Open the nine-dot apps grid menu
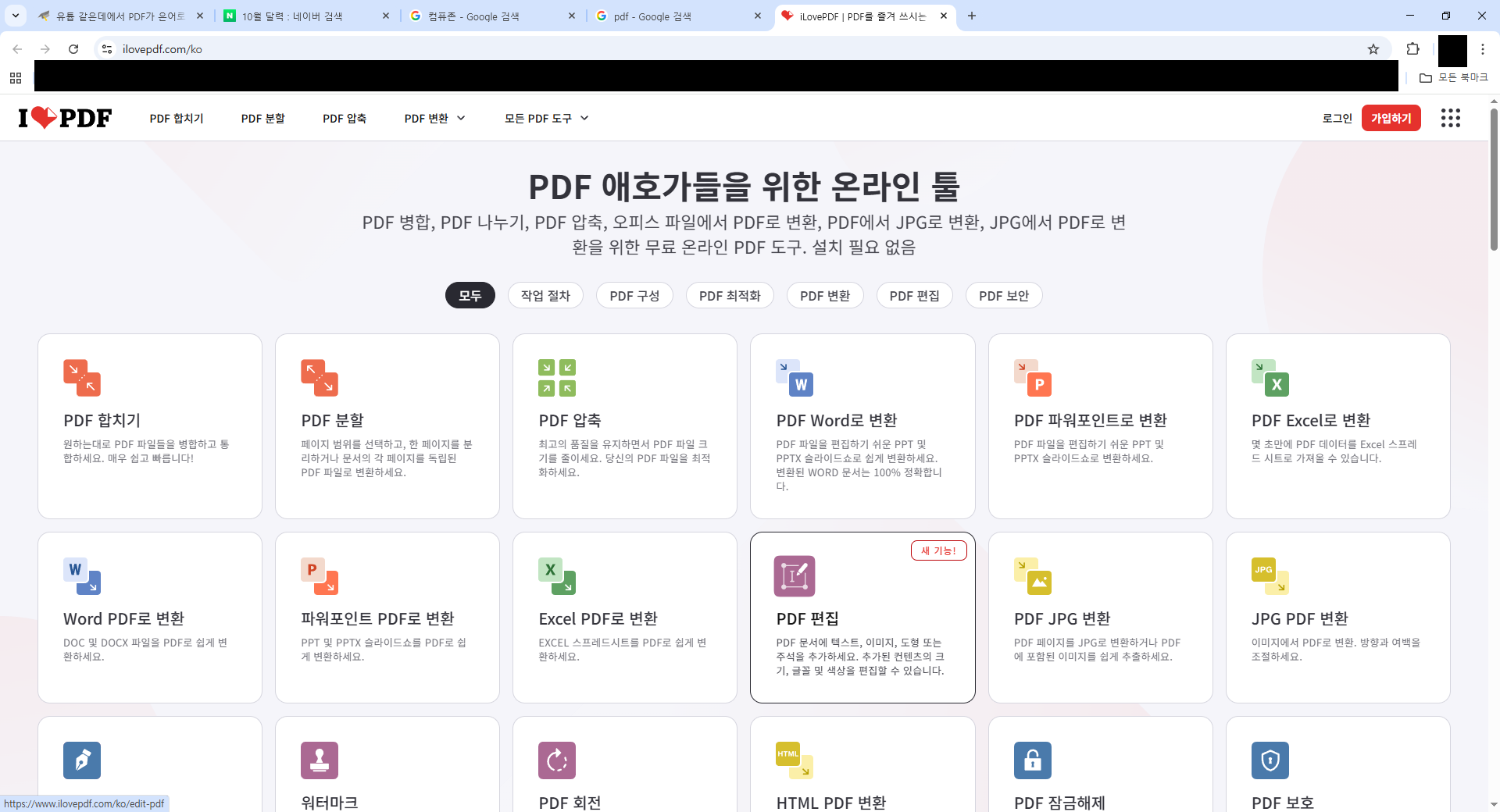 [1450, 118]
